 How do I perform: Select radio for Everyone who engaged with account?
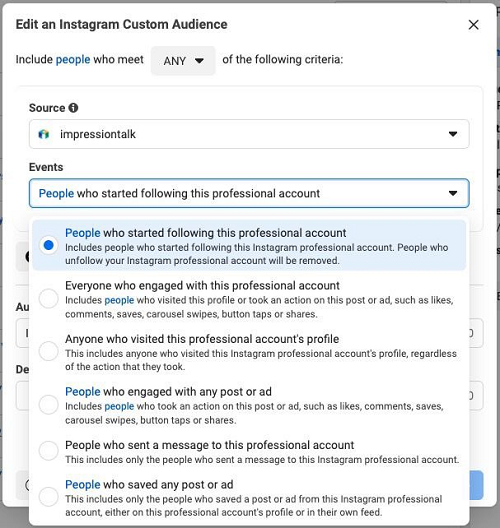pos(48,298)
